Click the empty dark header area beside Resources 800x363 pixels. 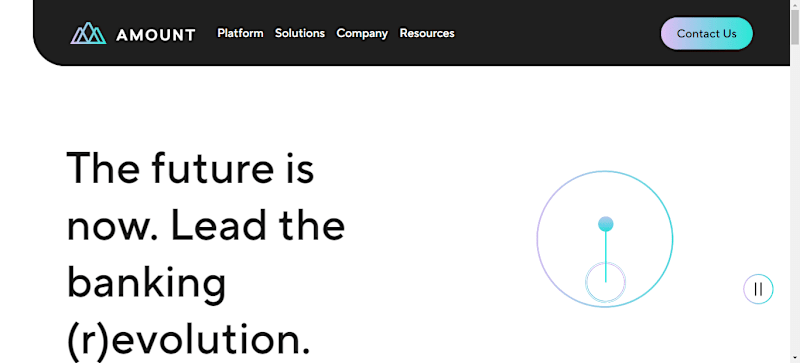(556, 33)
